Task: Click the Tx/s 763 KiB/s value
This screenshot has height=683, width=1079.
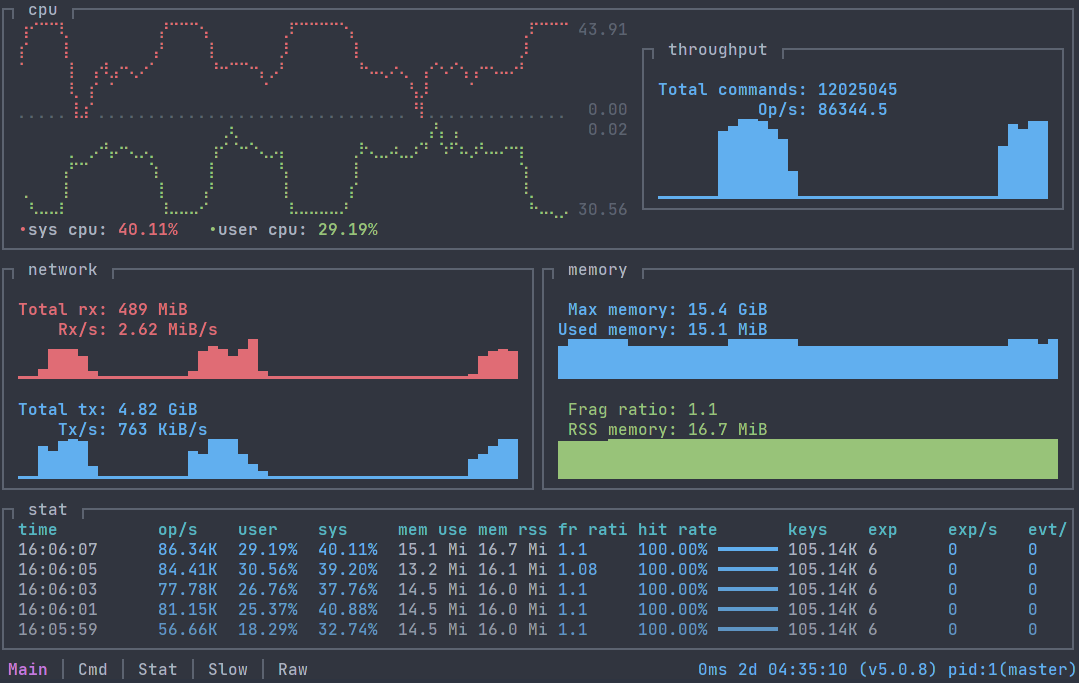Action: [x=162, y=429]
